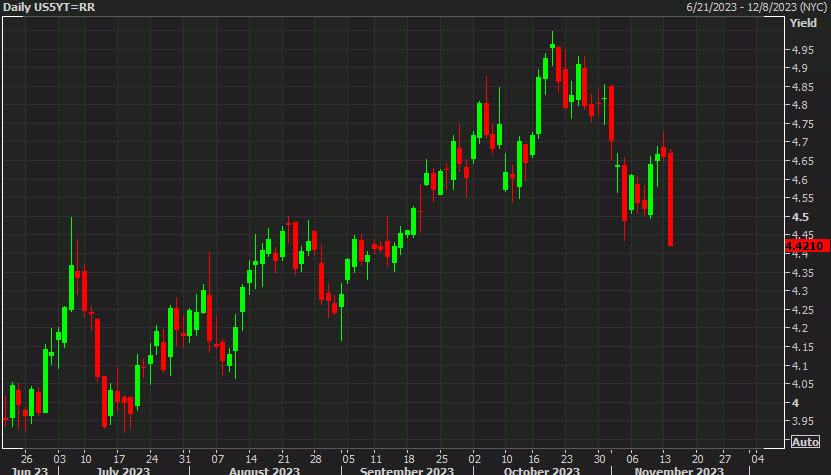Click the 30 date tick in October

(599, 459)
